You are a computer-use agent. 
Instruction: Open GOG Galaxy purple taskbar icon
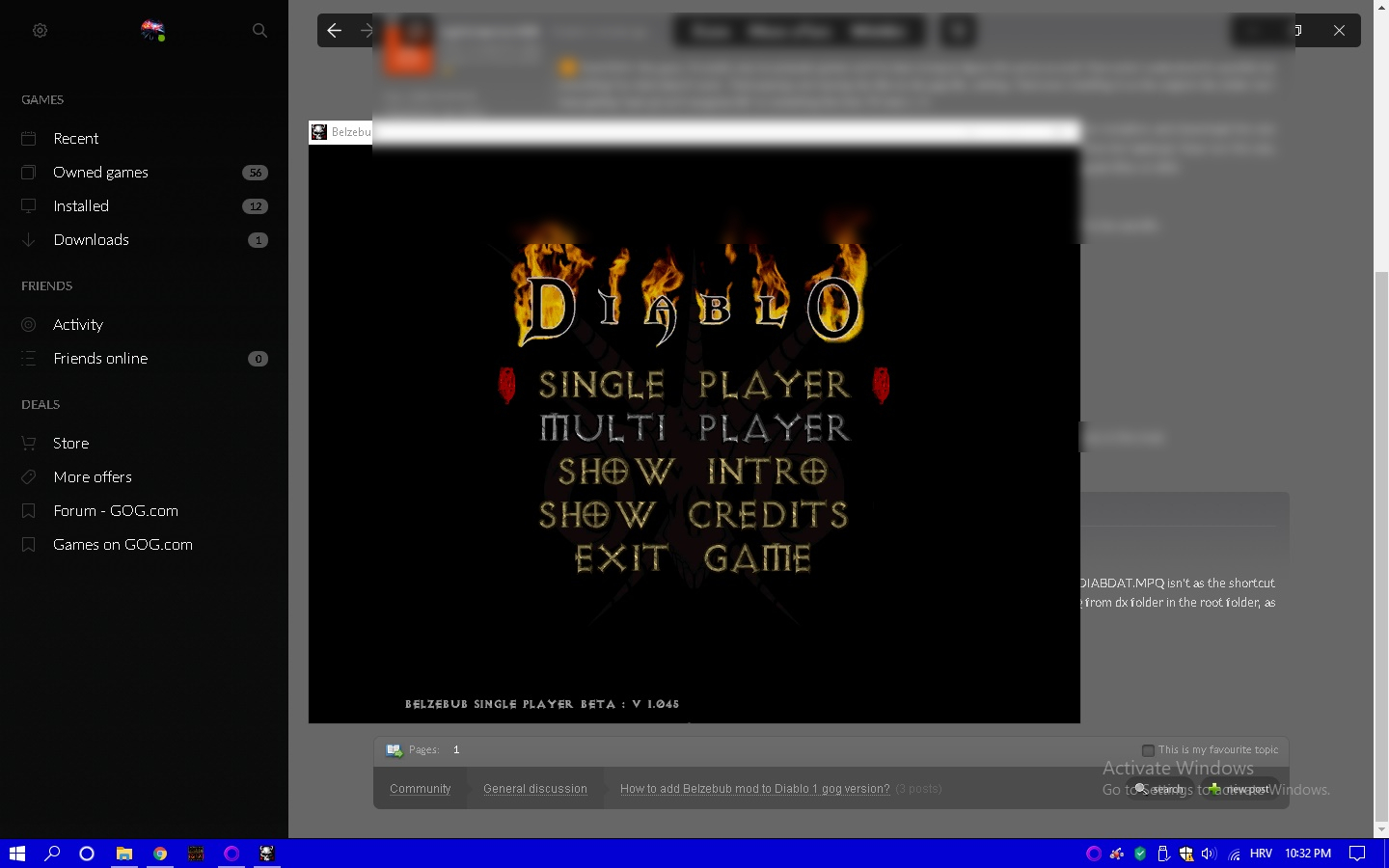coord(231,854)
